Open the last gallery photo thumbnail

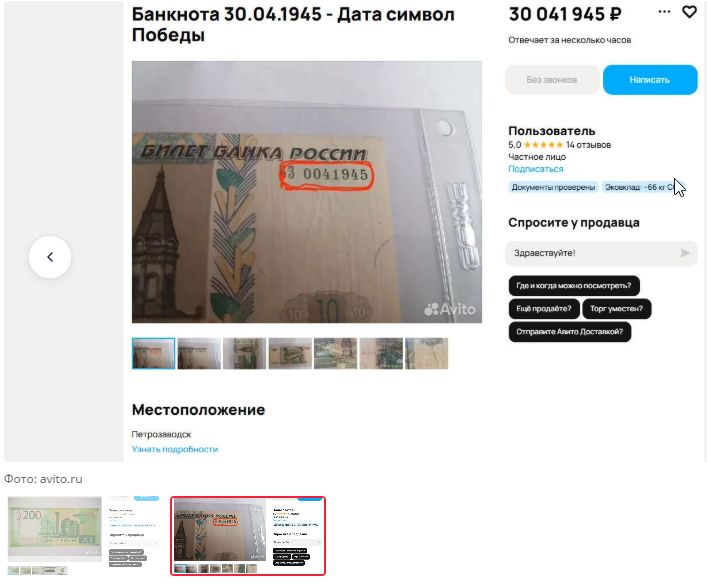pos(427,354)
